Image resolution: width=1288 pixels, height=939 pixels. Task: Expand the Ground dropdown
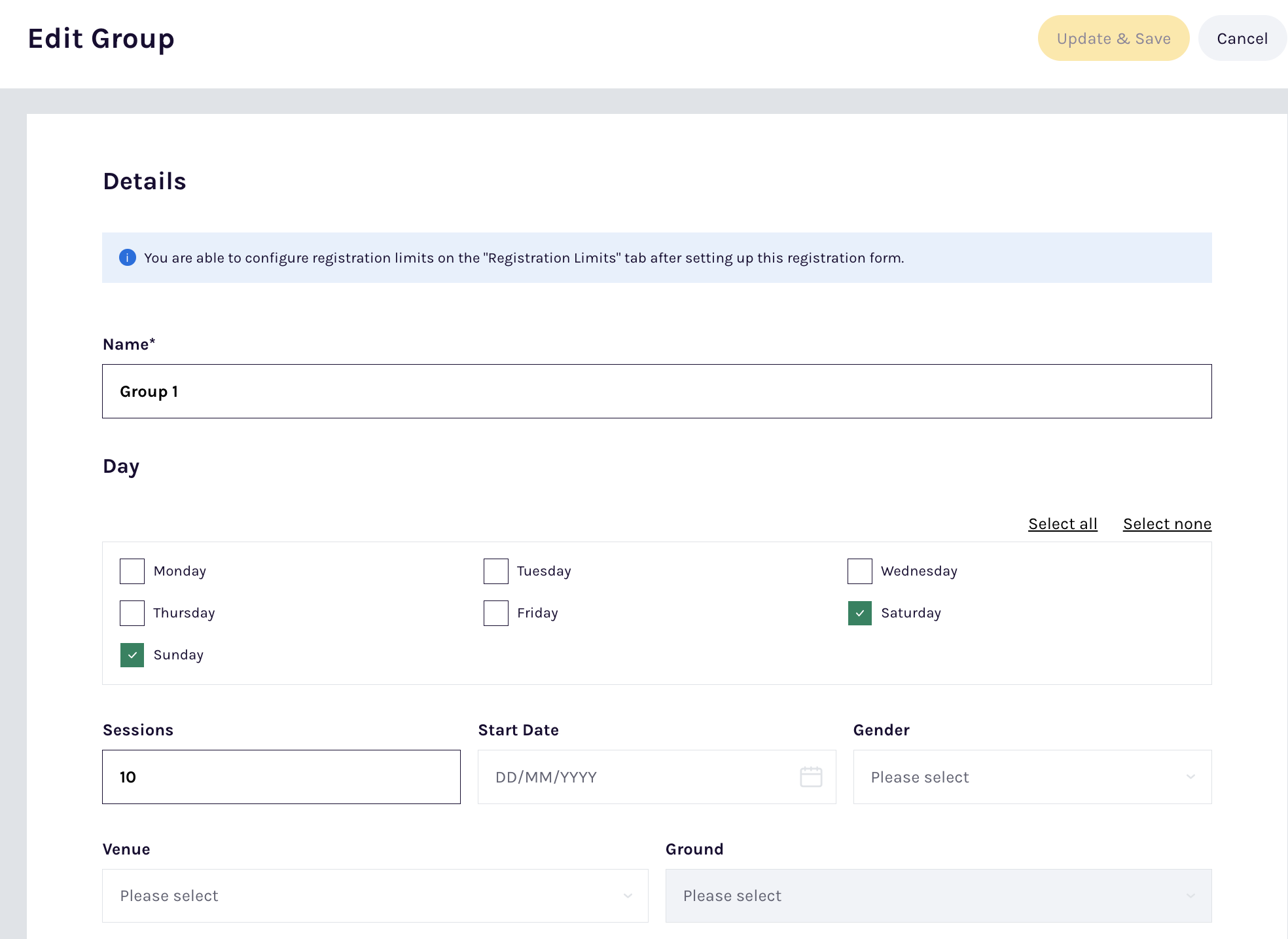point(938,896)
